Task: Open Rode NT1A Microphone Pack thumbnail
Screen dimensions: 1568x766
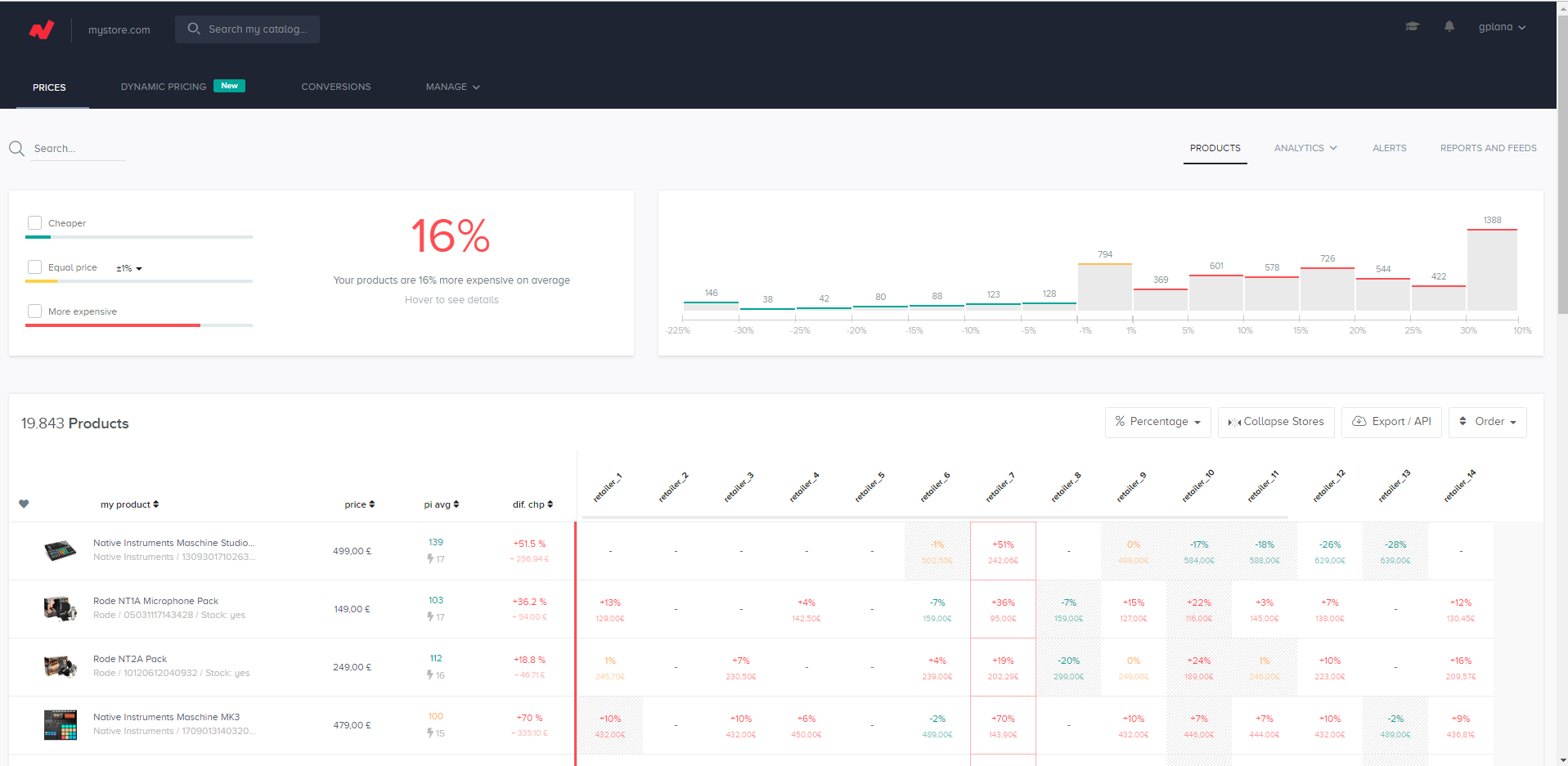Action: [60, 609]
